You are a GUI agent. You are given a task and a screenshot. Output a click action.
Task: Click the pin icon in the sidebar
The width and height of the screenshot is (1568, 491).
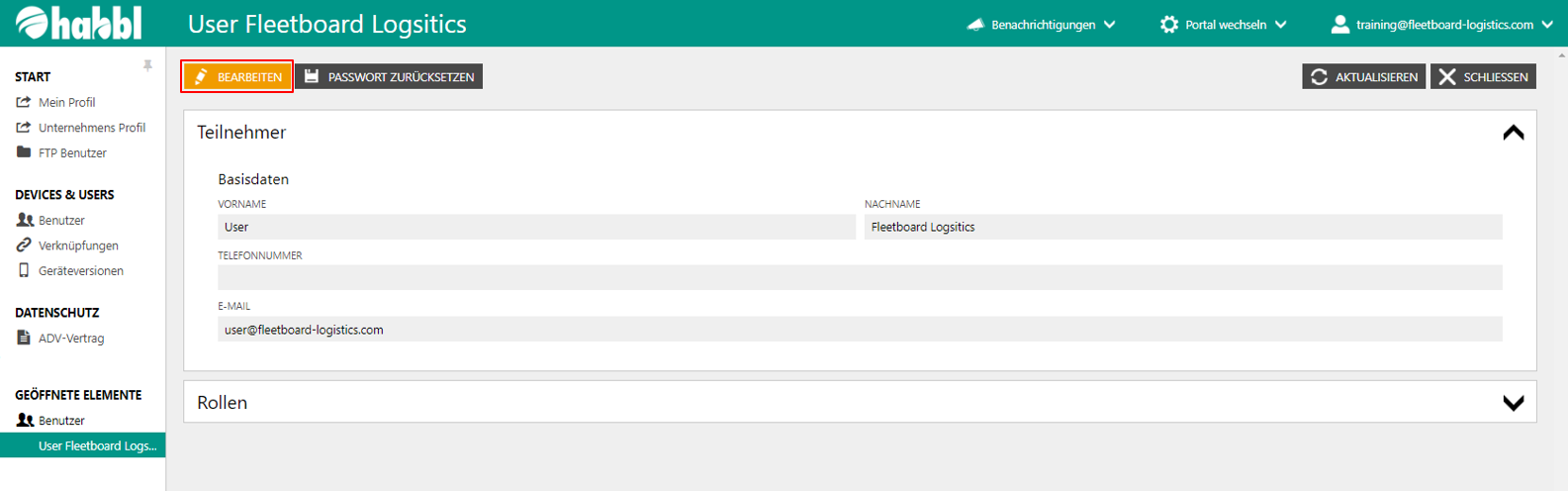(x=147, y=65)
